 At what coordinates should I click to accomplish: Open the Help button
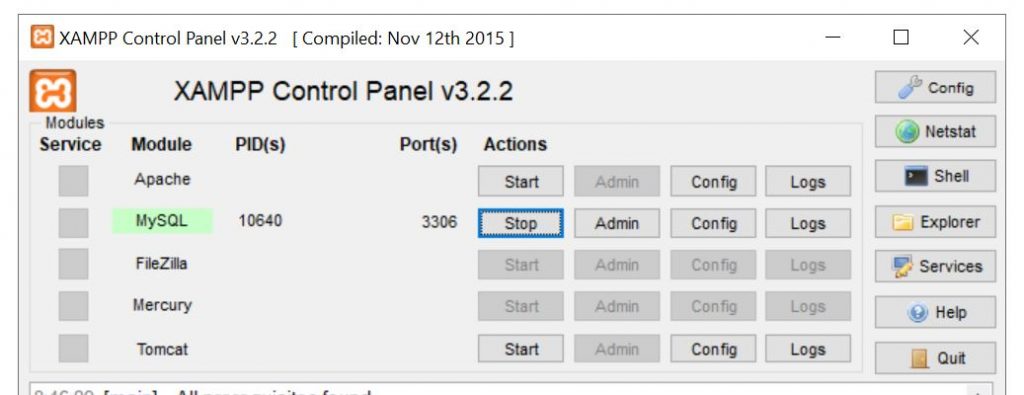coord(935,312)
